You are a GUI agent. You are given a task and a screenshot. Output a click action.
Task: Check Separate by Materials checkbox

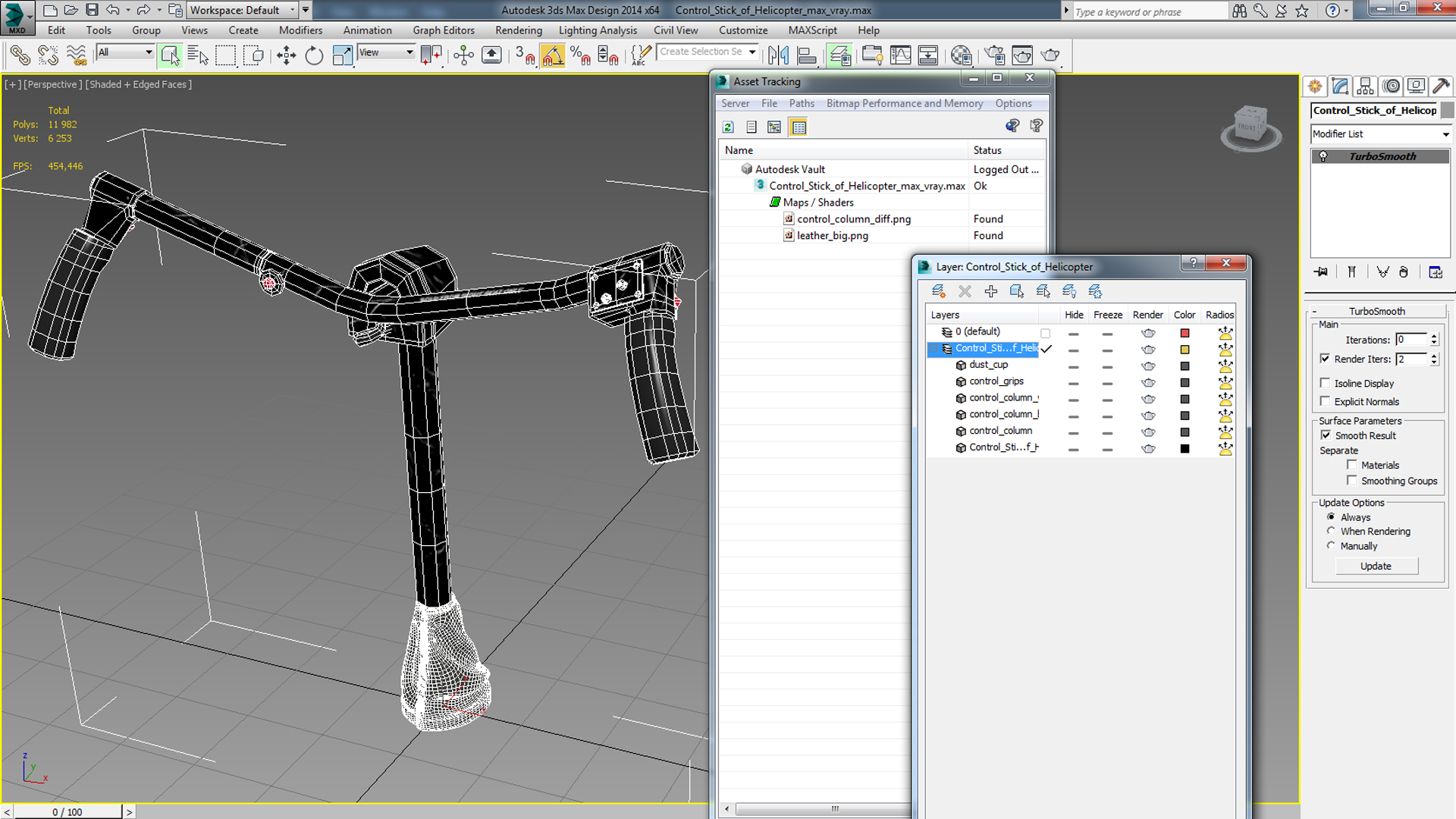[1351, 465]
